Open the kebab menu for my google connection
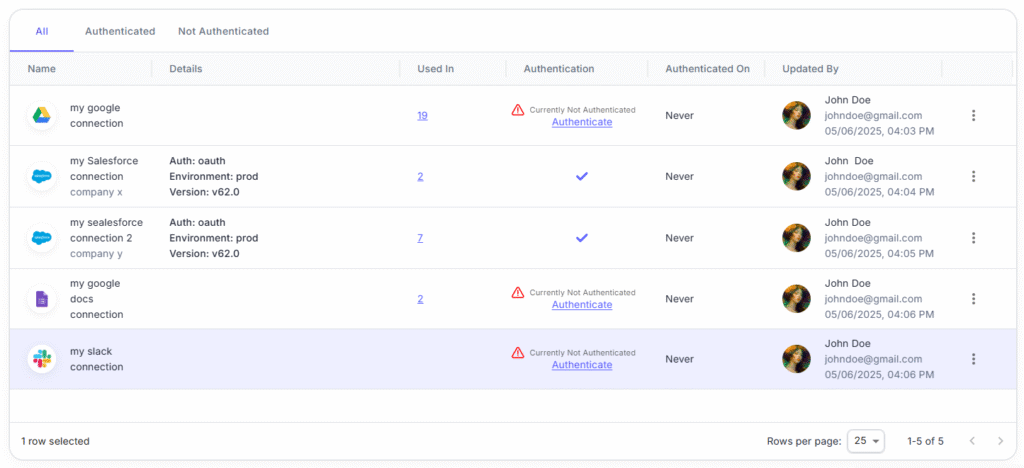The height and width of the screenshot is (468, 1024). coord(973,116)
